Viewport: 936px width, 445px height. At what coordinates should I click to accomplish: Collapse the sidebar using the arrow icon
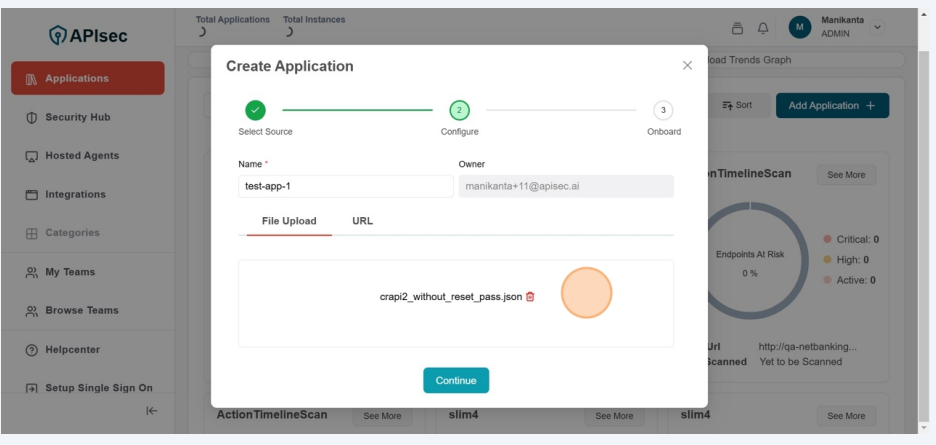(x=151, y=410)
